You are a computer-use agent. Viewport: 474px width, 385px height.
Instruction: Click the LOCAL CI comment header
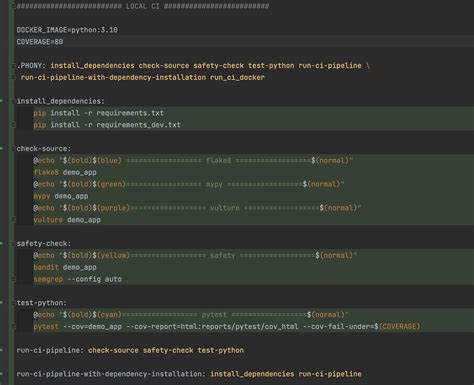coord(143,6)
